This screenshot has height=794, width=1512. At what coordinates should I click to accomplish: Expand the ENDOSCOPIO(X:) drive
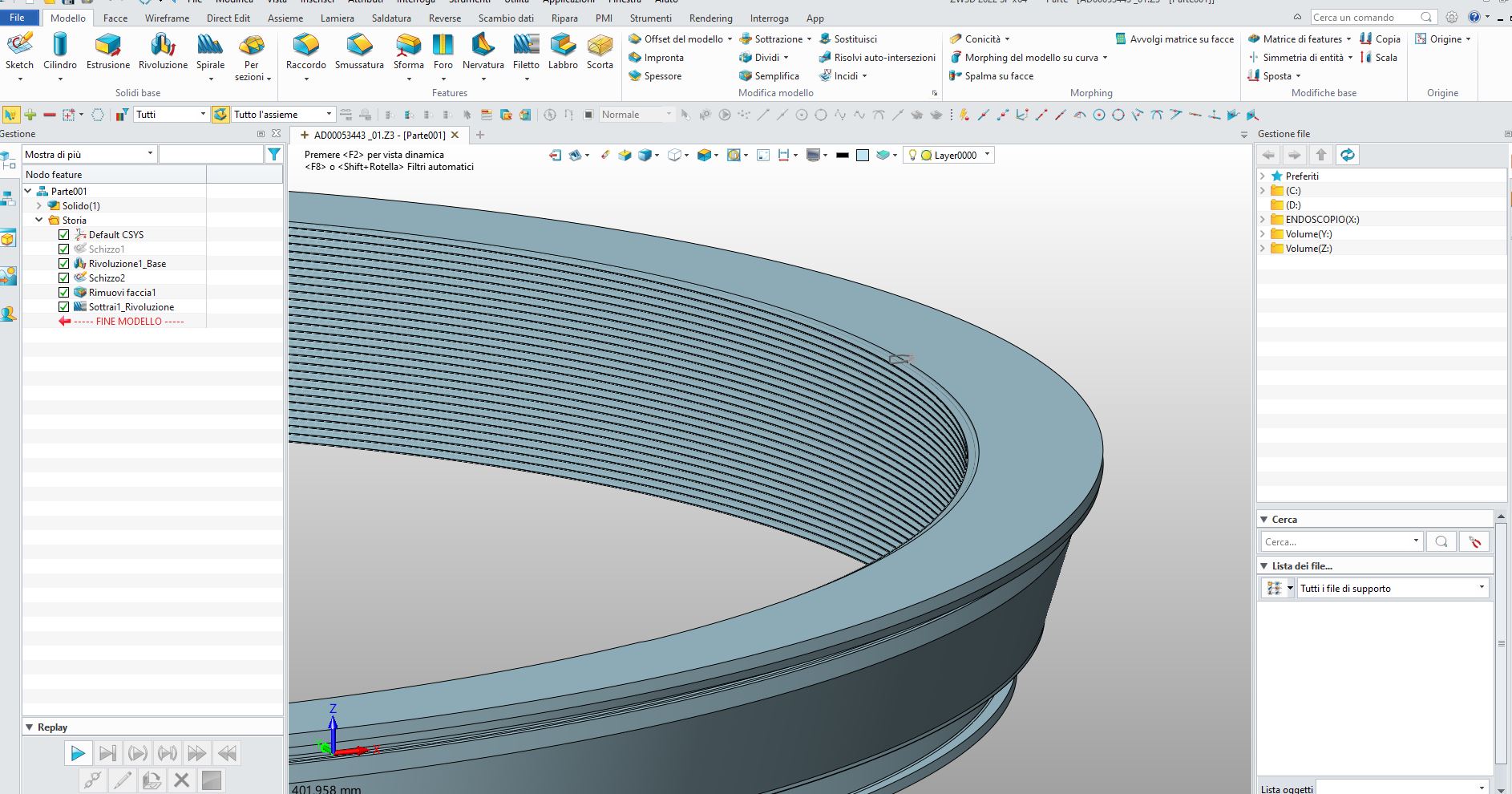click(1263, 220)
